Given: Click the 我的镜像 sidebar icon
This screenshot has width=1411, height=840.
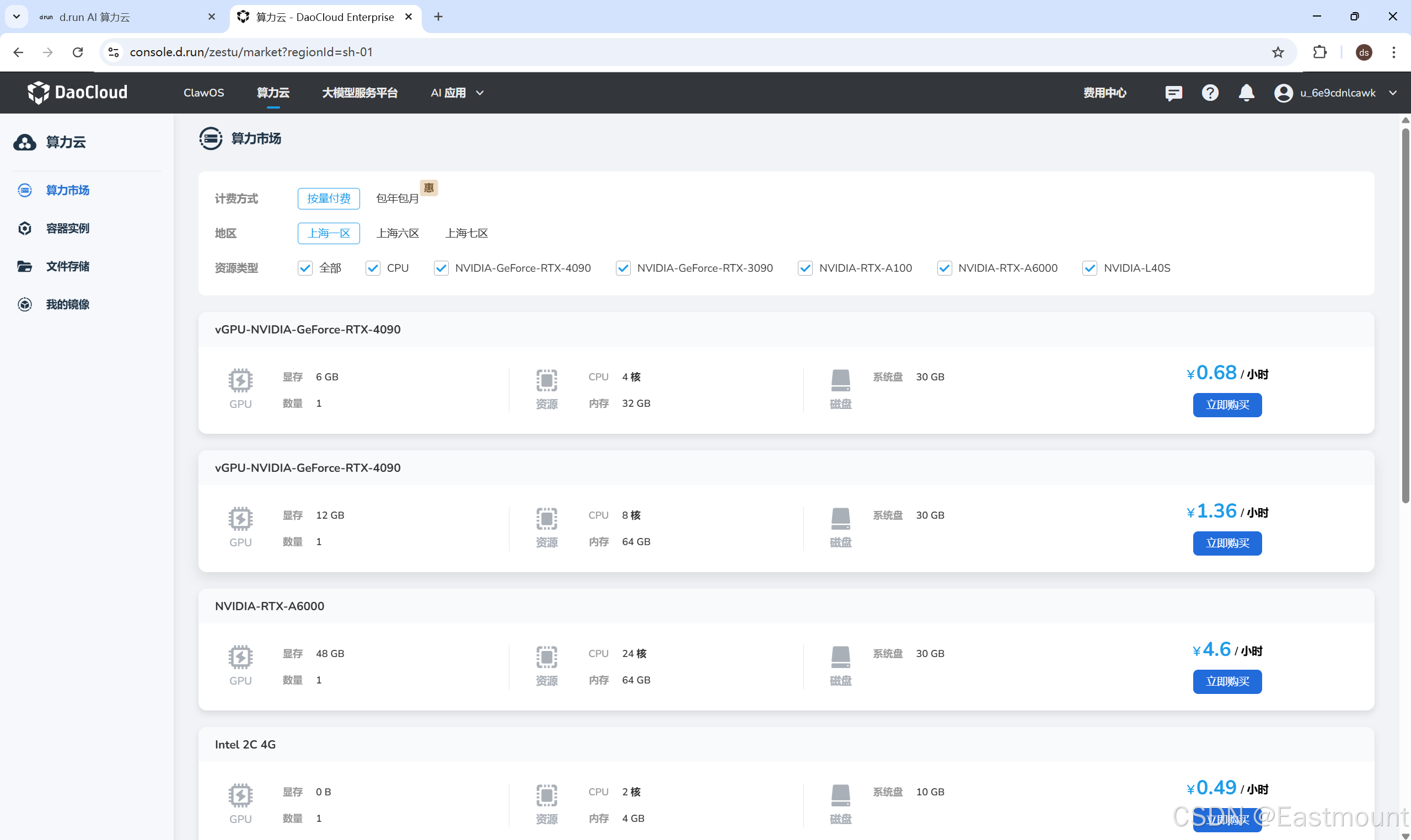Looking at the screenshot, I should pos(25,305).
